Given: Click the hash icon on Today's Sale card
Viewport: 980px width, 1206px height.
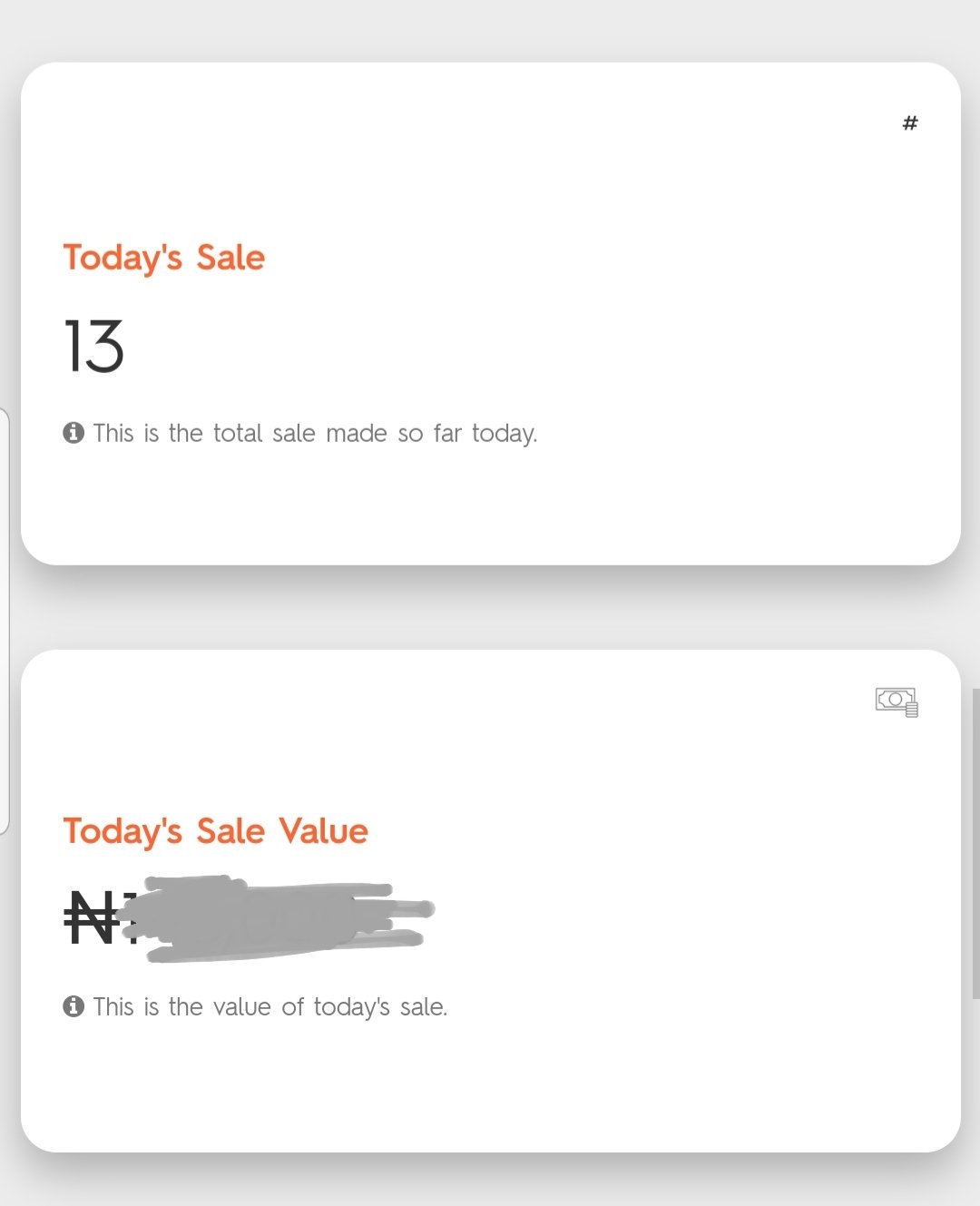Looking at the screenshot, I should [x=910, y=123].
